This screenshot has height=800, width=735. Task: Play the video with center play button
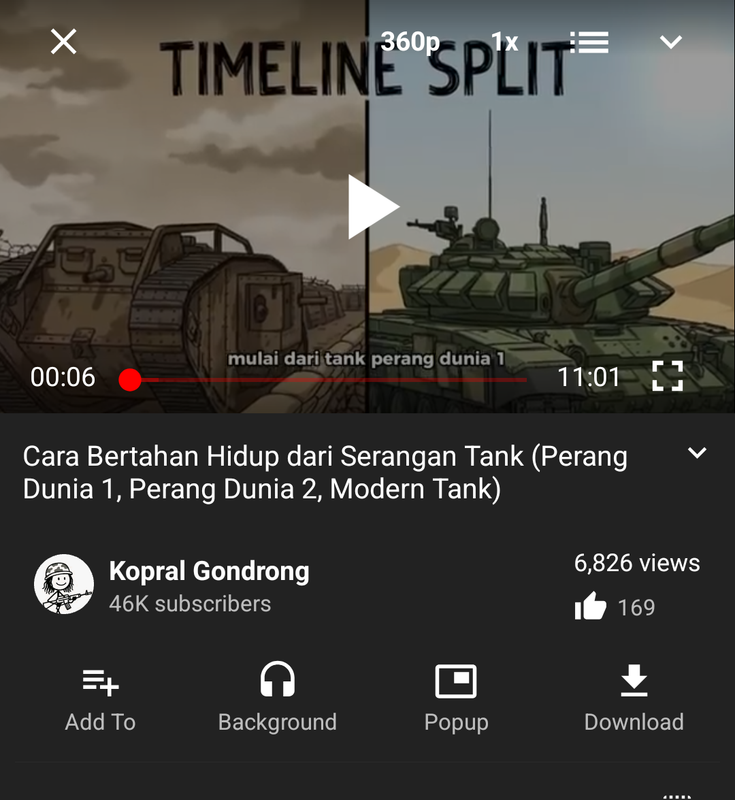coord(373,207)
